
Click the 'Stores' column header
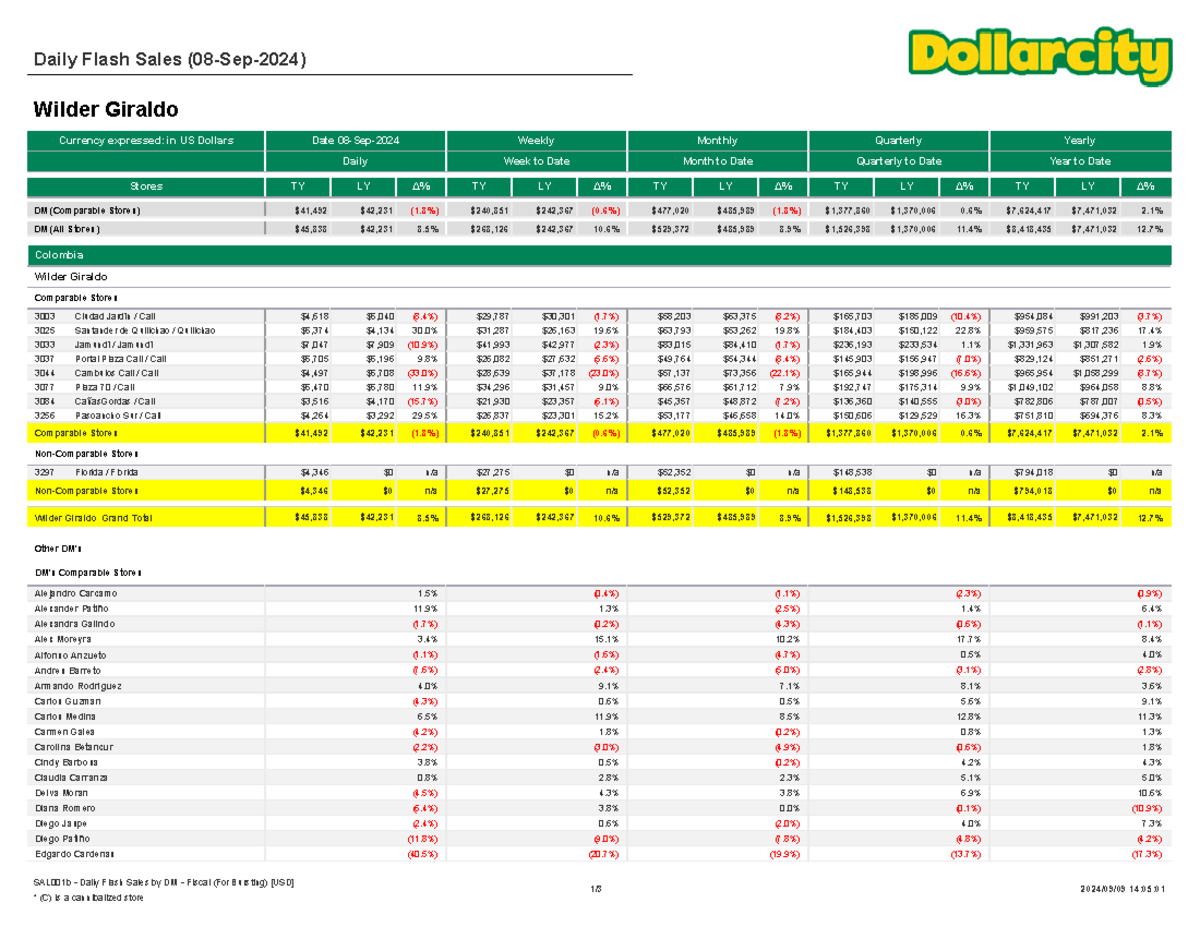[147, 186]
